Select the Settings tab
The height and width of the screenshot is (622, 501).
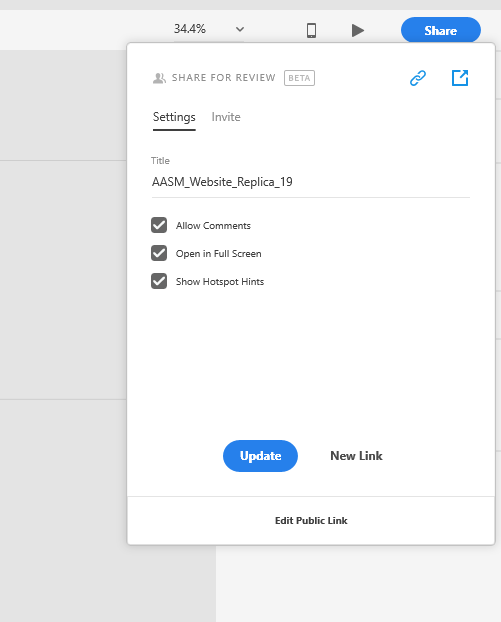174,117
